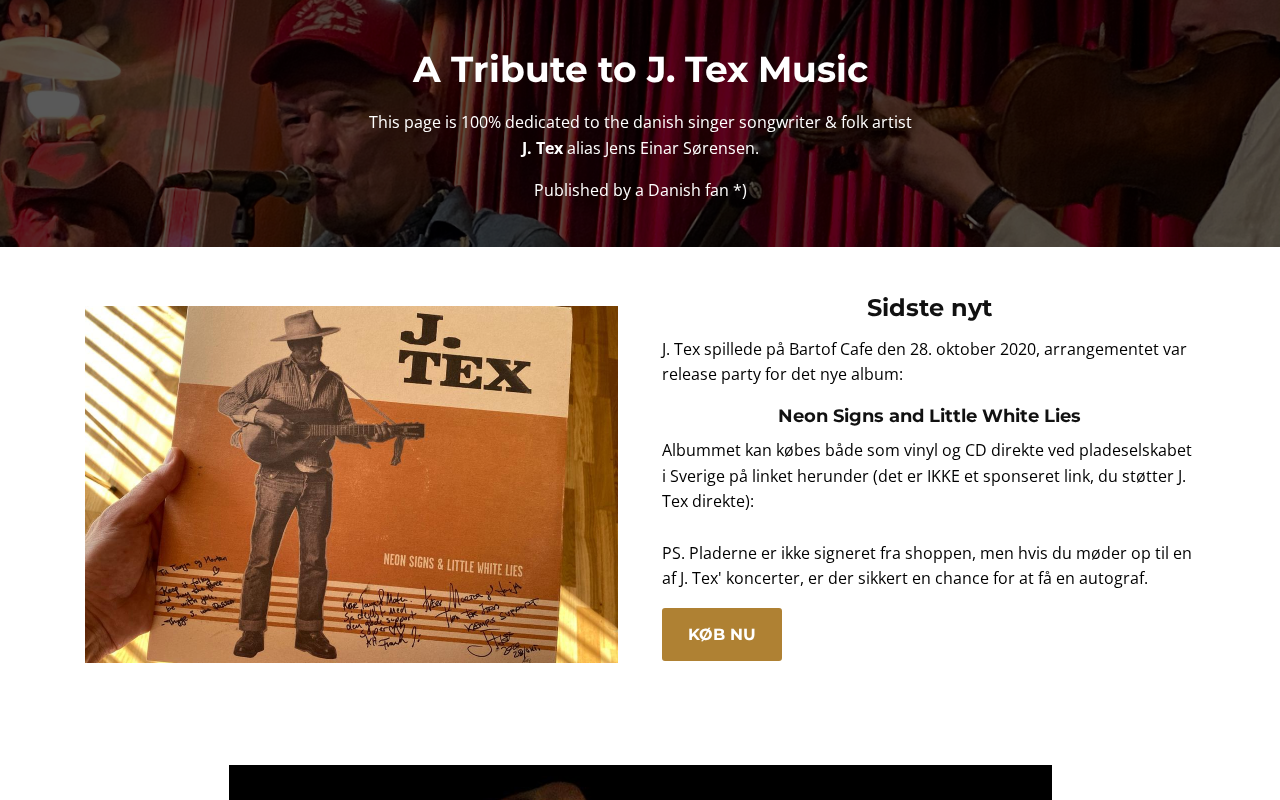Image resolution: width=1280 pixels, height=800 pixels.
Task: Click the black video area at page bottom
Action: click(x=640, y=782)
